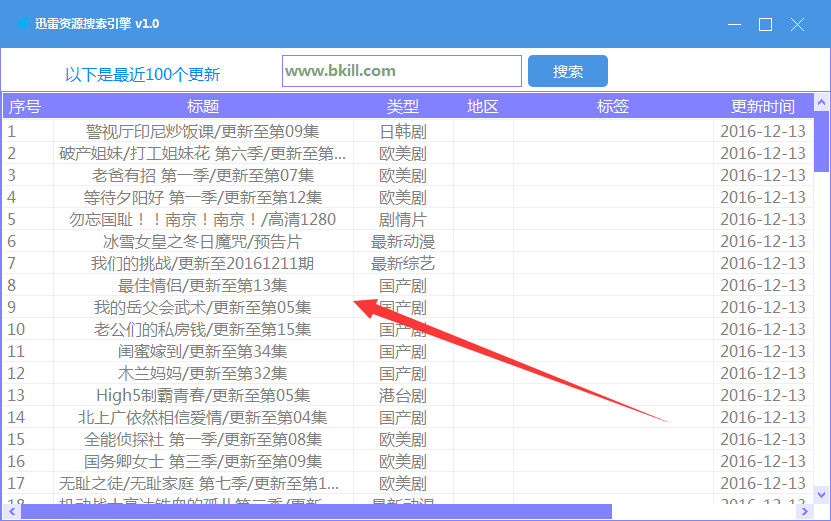Click the Xunlei bird logo in title bar
This screenshot has height=521, width=831.
[23, 23]
